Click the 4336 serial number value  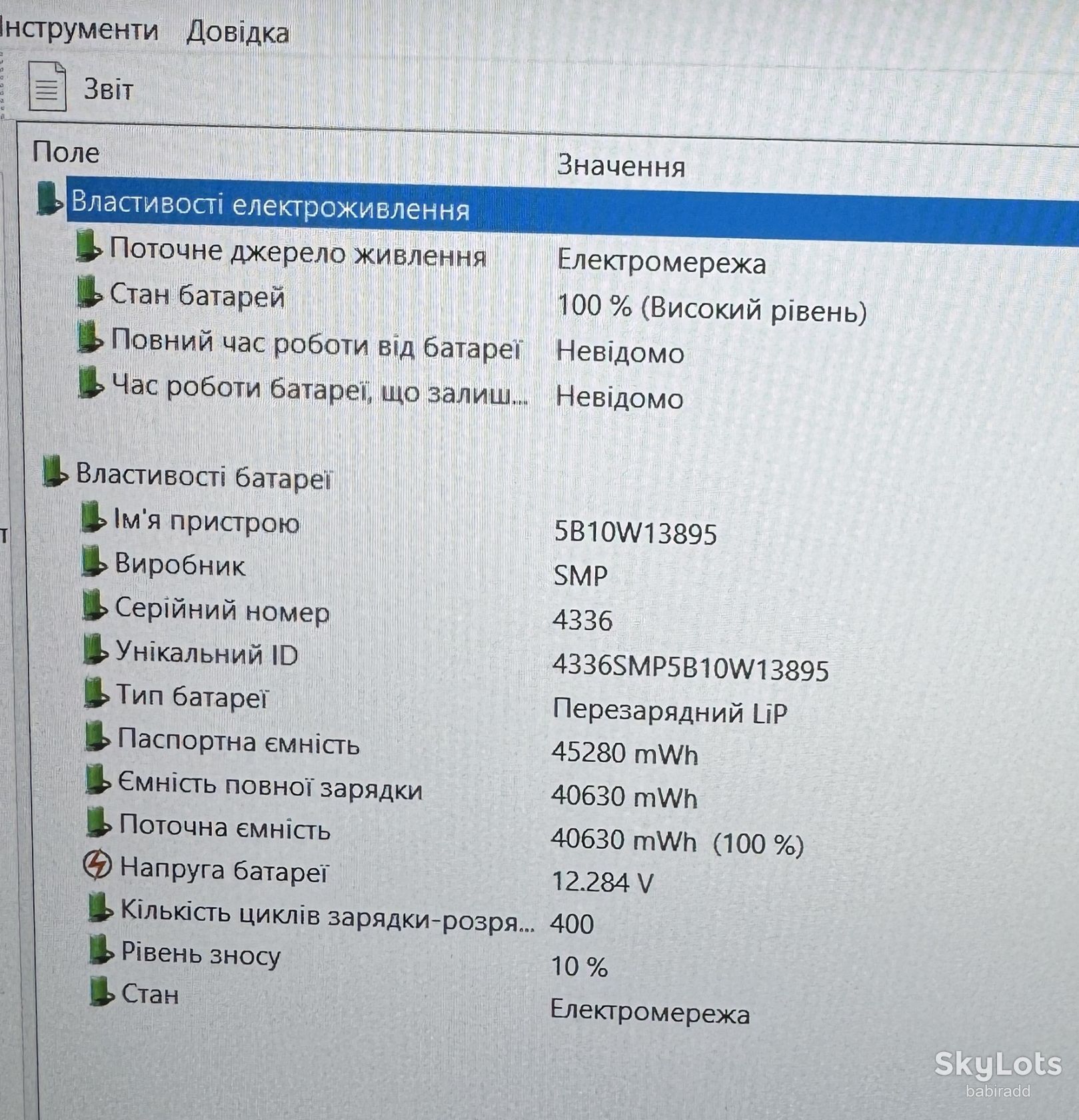582,620
